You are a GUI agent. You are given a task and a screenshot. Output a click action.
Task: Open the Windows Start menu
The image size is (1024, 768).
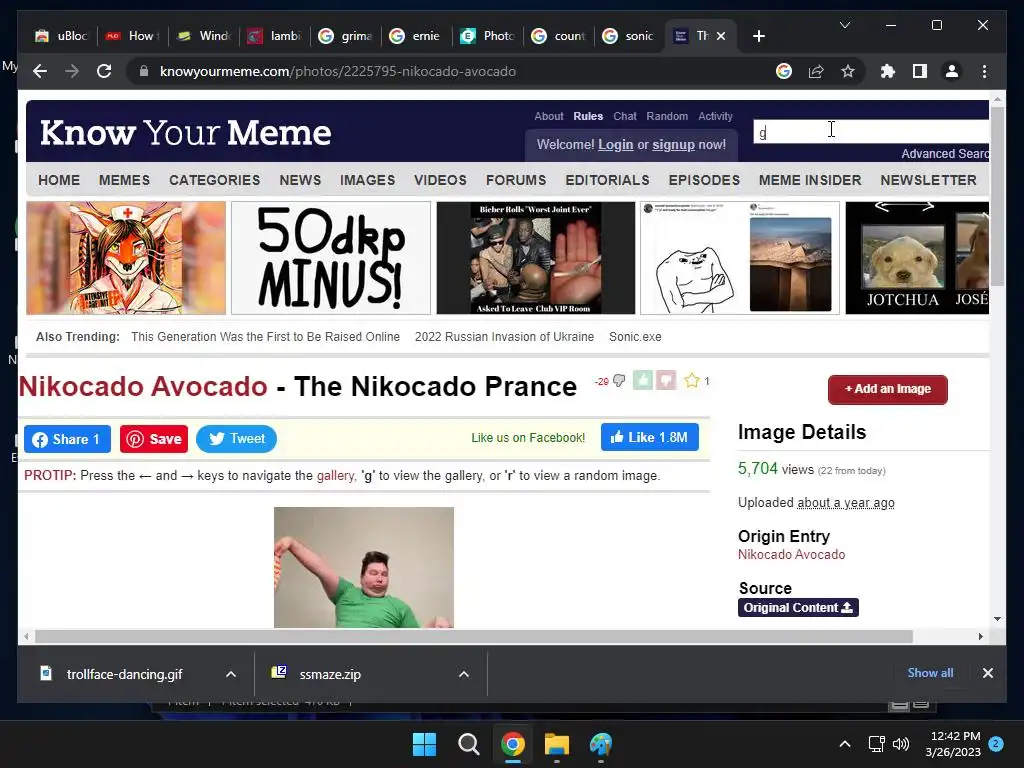(424, 744)
